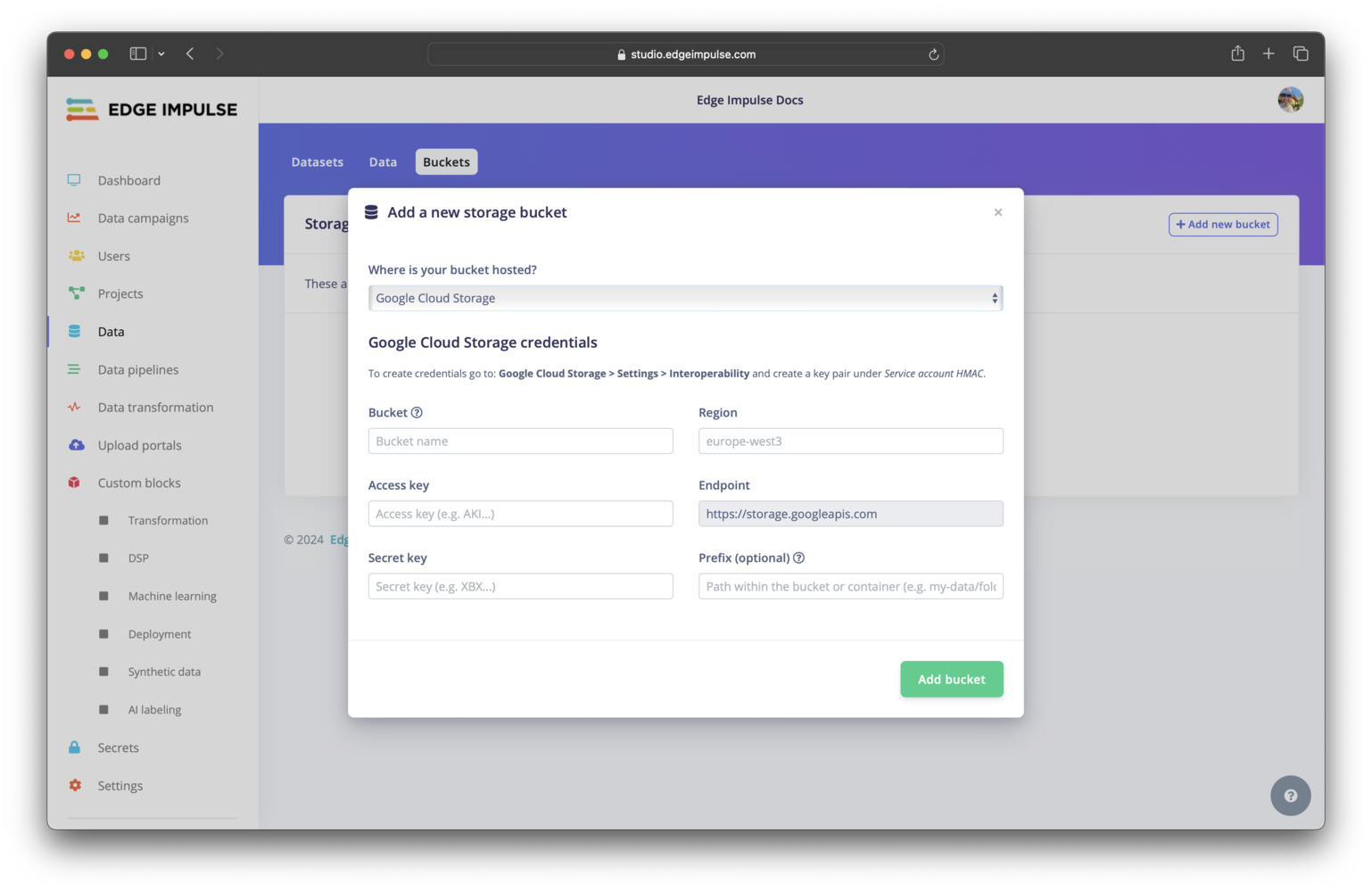Screen dimensions: 1372x892
Task: Click the Endpoint field with googleapis URL
Action: (x=851, y=514)
